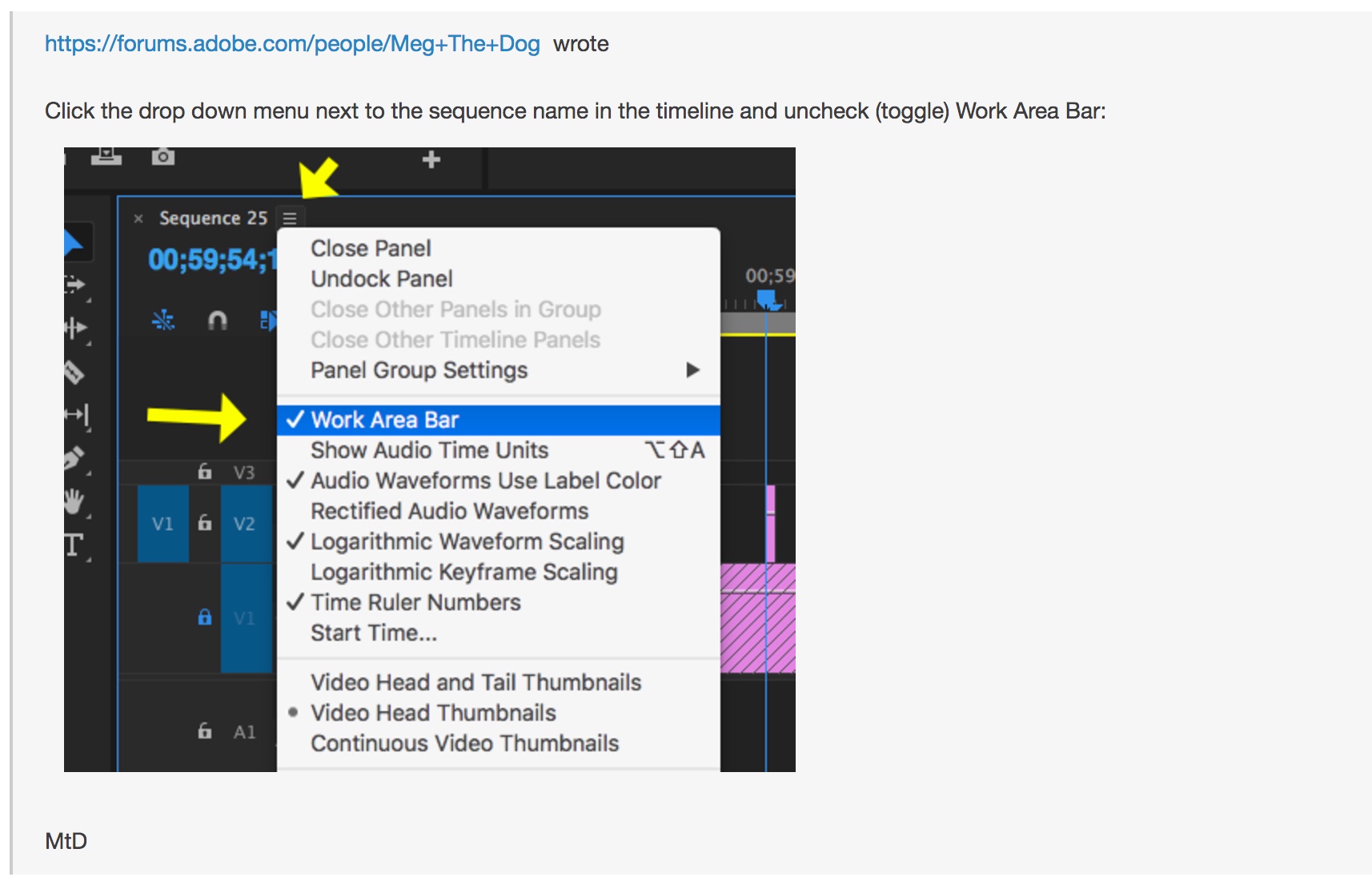
Task: Click the plus button editor icon
Action: pyautogui.click(x=431, y=159)
